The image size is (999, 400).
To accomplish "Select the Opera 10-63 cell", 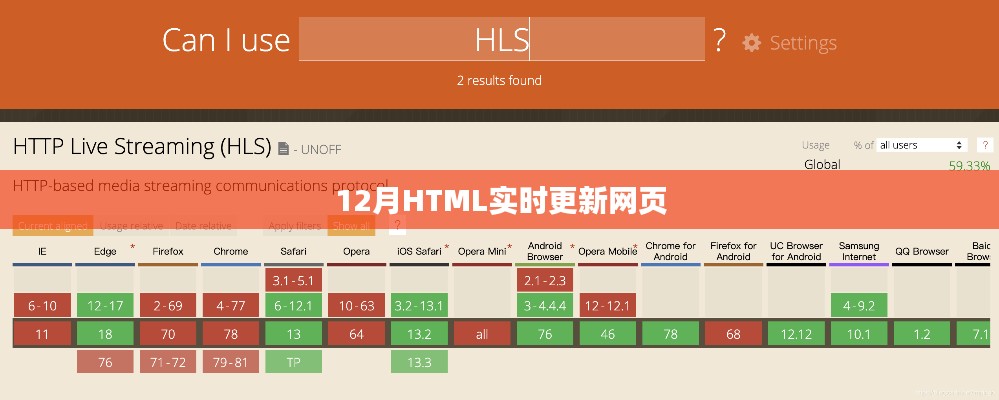I will click(x=356, y=306).
